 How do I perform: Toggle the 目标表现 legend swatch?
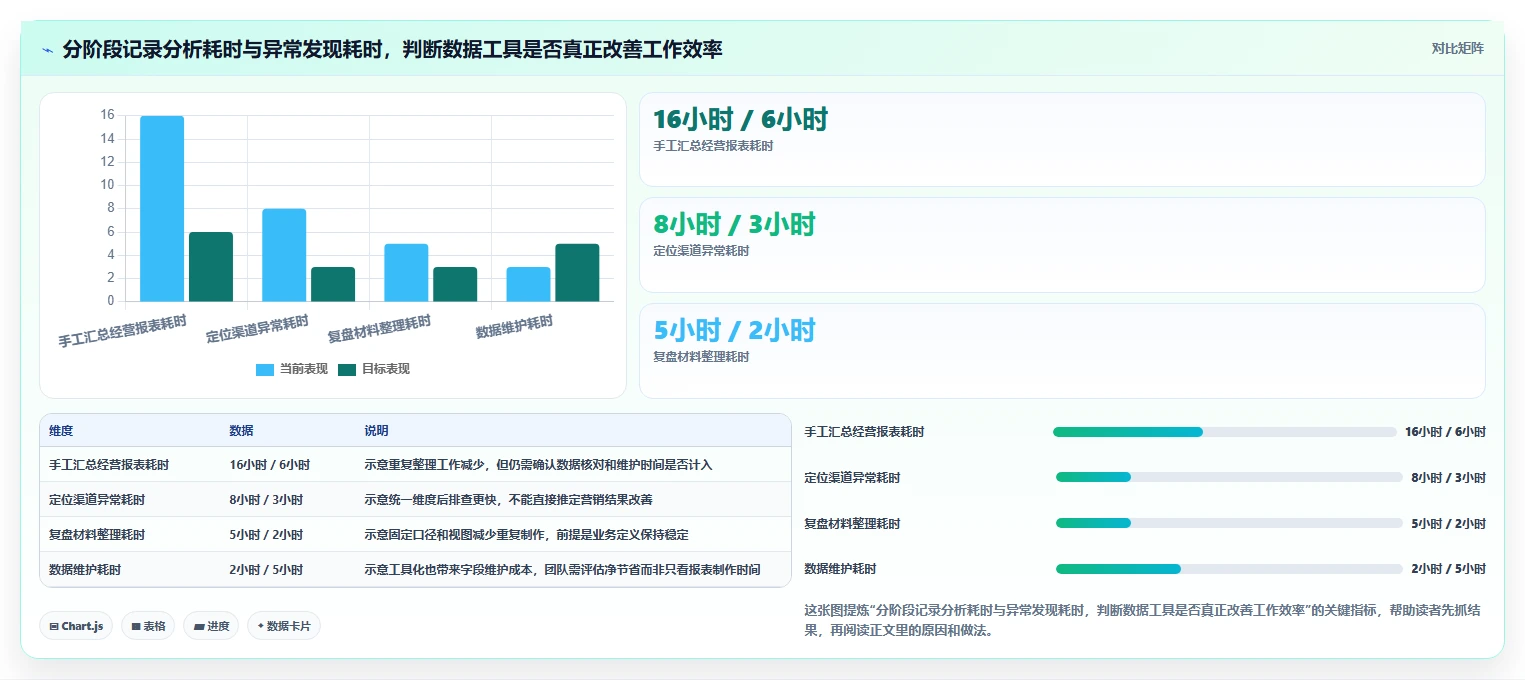click(347, 369)
